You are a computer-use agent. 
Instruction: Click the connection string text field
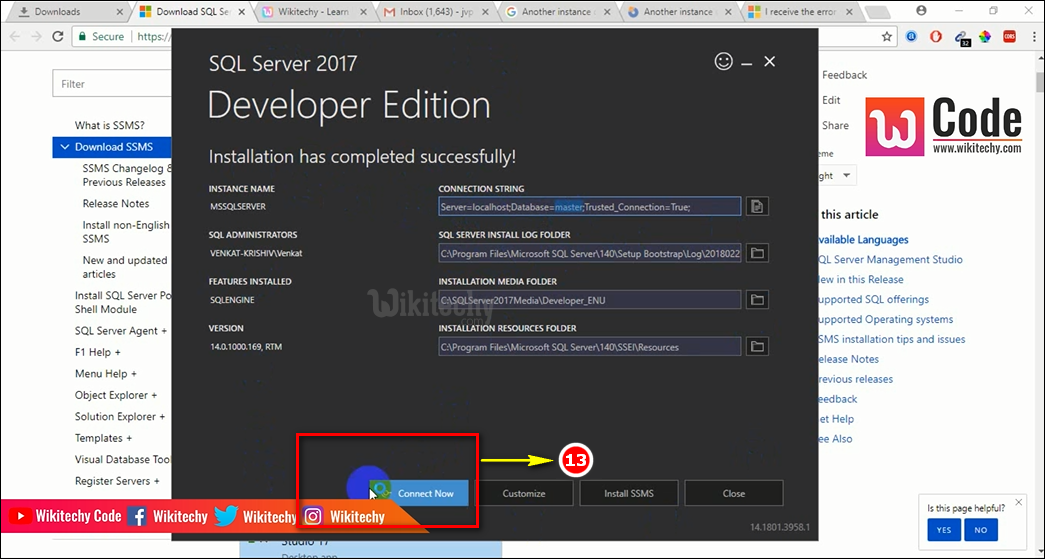pos(589,207)
